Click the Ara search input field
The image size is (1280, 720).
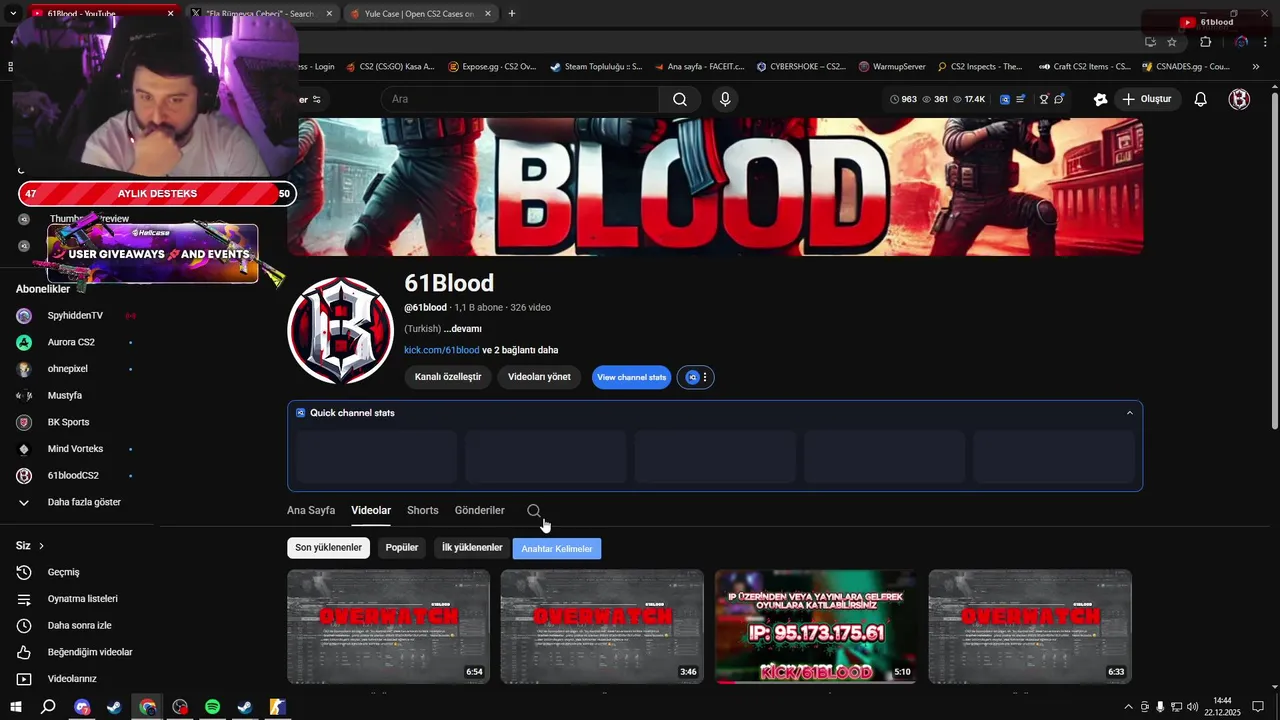pos(520,99)
